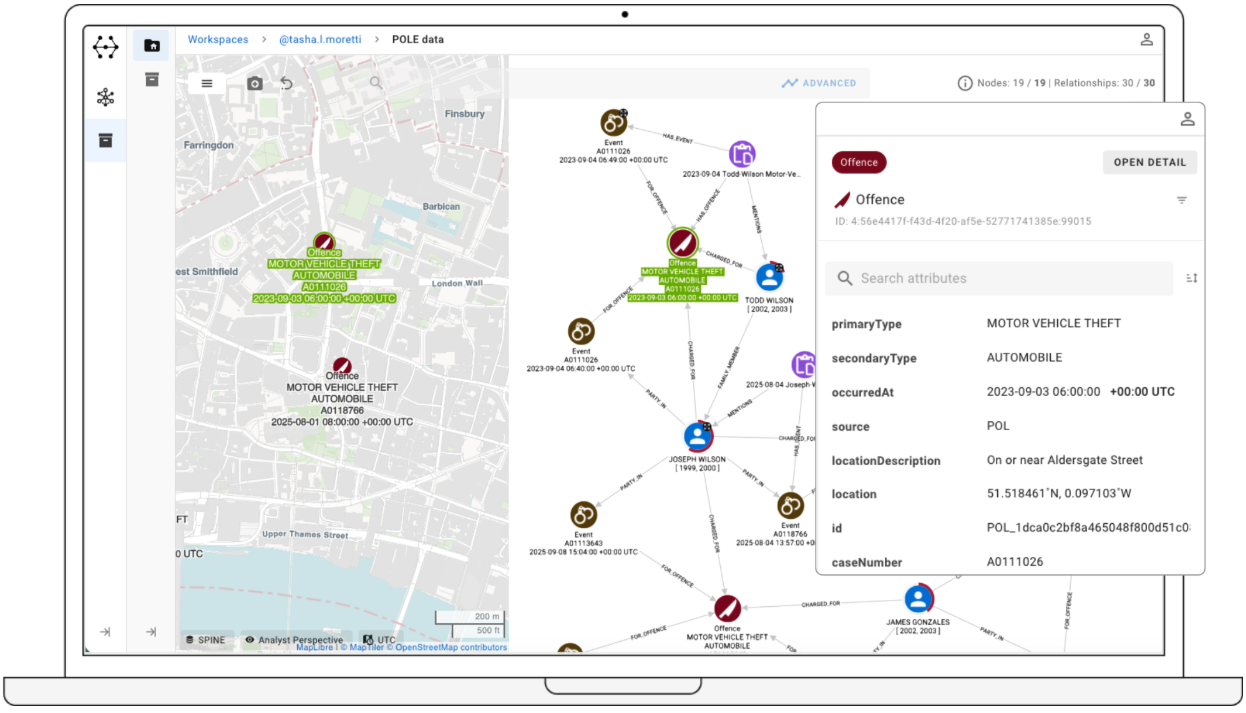Open the SPINE data source selector
This screenshot has height=713, width=1246.
coord(206,640)
